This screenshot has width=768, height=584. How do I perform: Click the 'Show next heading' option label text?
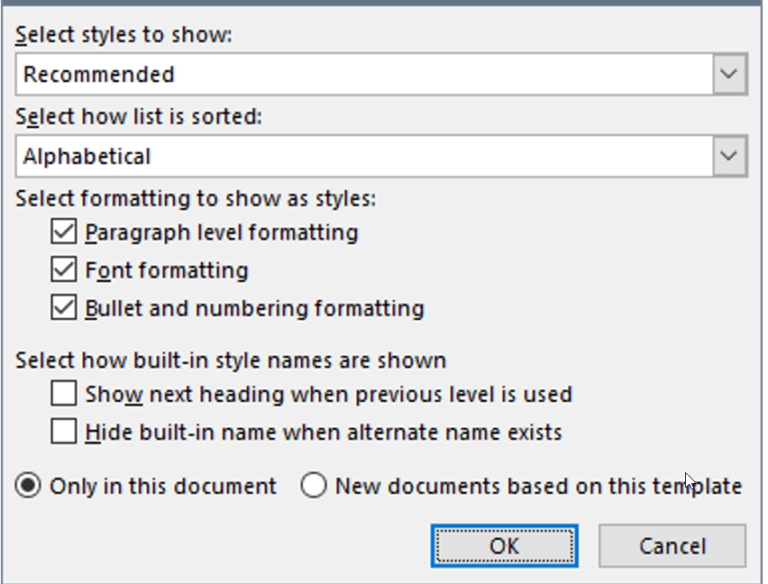pos(329,394)
